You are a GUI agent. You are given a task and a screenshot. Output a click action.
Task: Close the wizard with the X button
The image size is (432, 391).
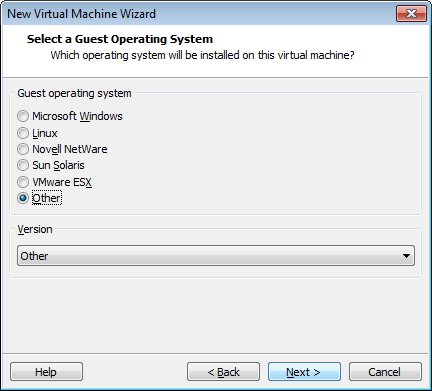coord(412,14)
